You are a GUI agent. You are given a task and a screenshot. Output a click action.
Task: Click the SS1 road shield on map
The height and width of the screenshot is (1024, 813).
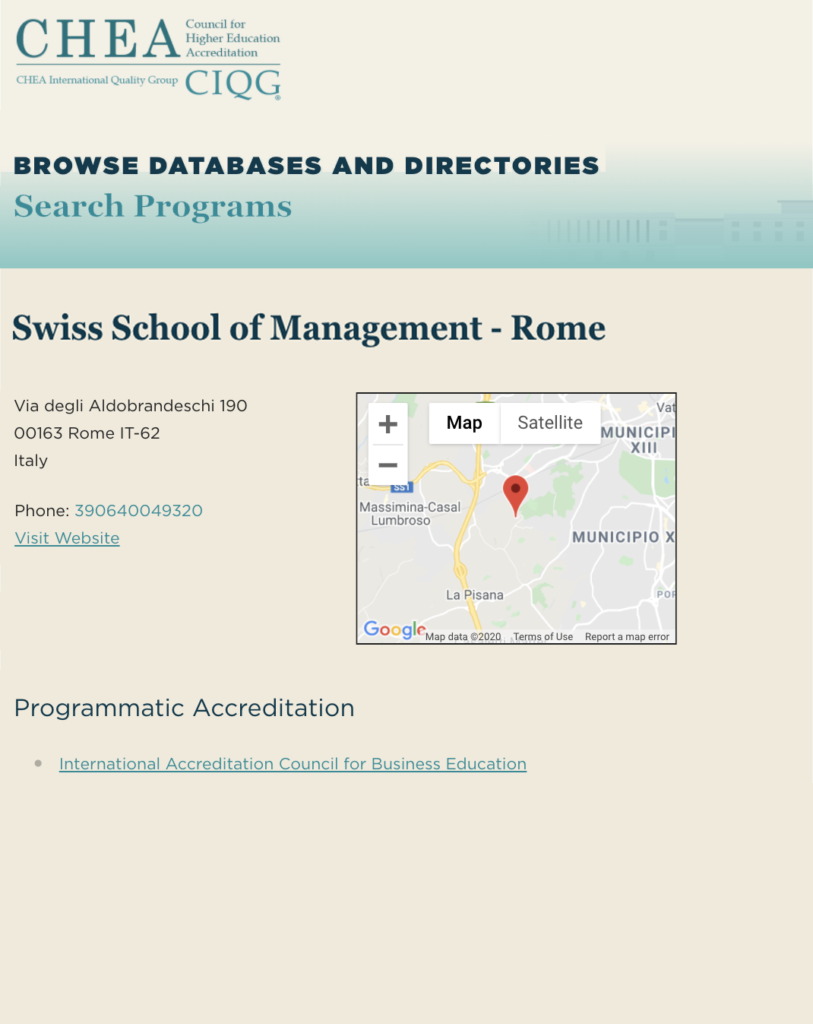[402, 487]
